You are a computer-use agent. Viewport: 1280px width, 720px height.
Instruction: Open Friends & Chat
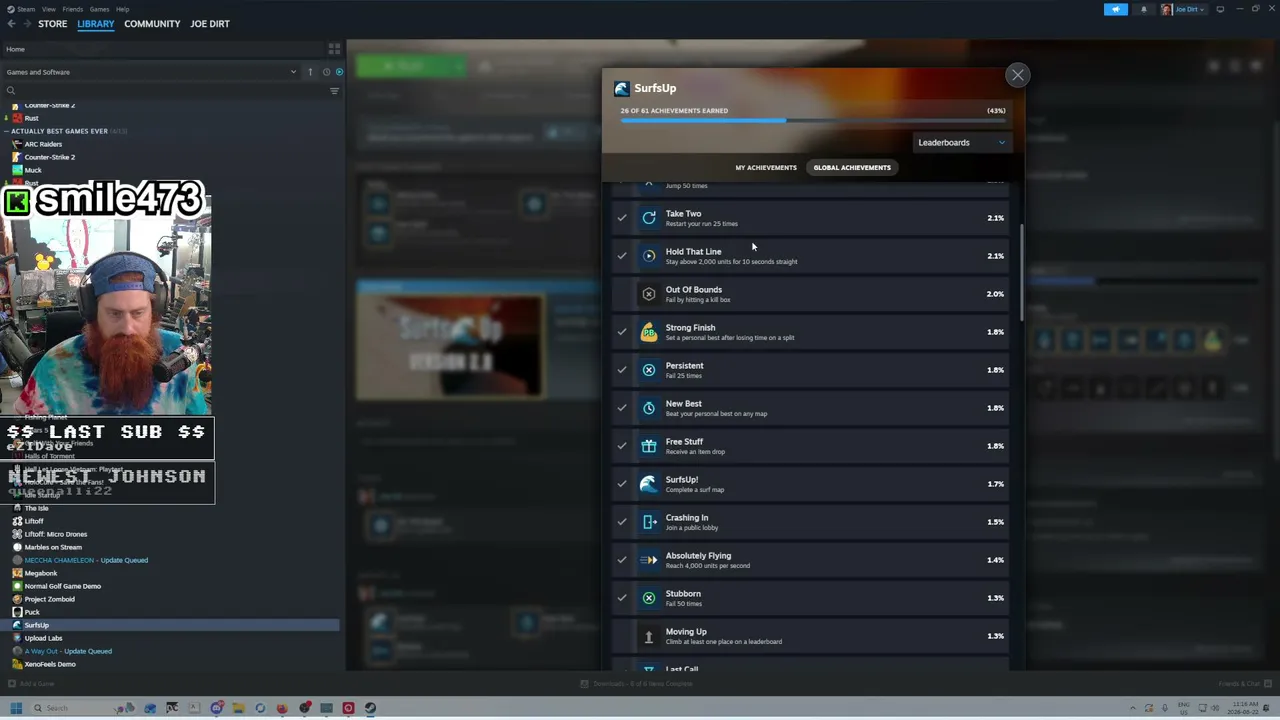pyautogui.click(x=1244, y=684)
